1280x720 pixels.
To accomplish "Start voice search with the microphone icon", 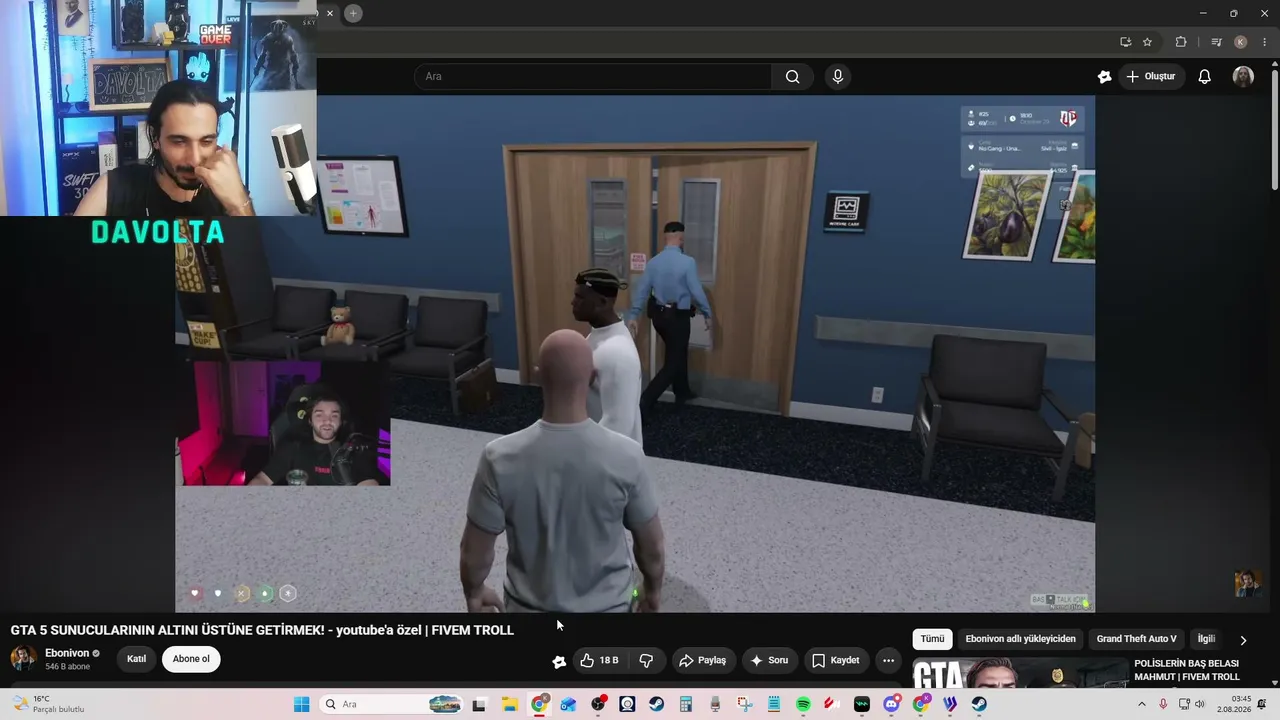I will point(838,77).
